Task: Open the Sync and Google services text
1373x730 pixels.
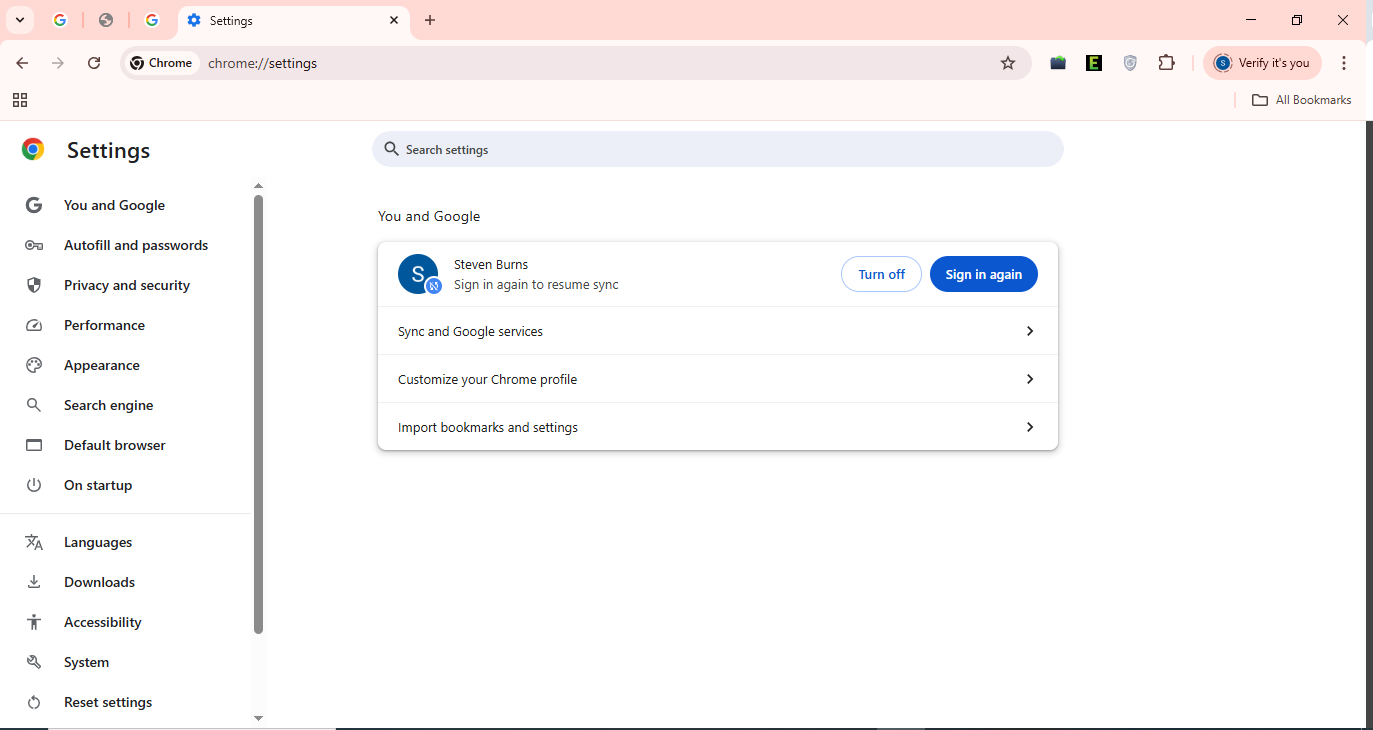Action: point(470,331)
